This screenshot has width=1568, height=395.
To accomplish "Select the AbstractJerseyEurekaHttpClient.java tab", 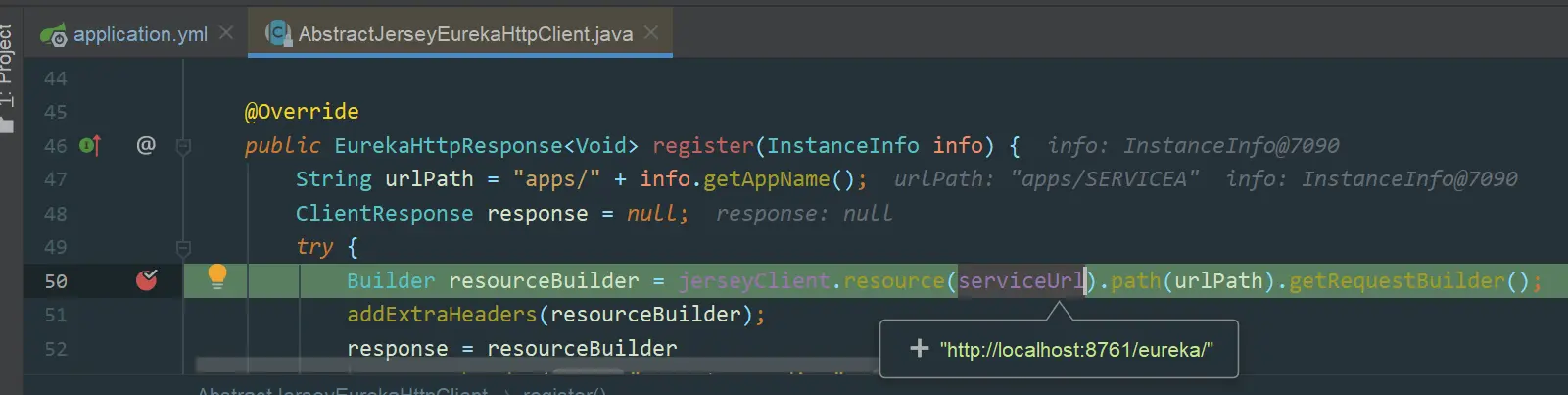I will point(465,34).
